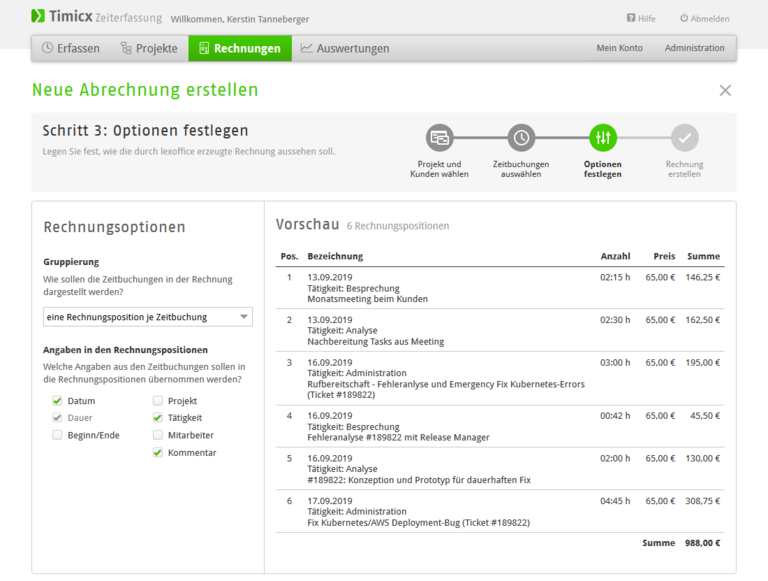Open the Auswertungen tab
This screenshot has width=768, height=581.
click(x=345, y=48)
